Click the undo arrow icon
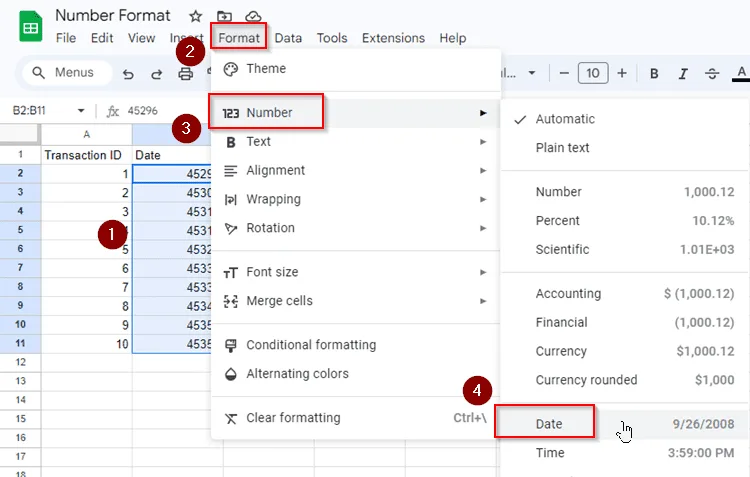 (128, 74)
